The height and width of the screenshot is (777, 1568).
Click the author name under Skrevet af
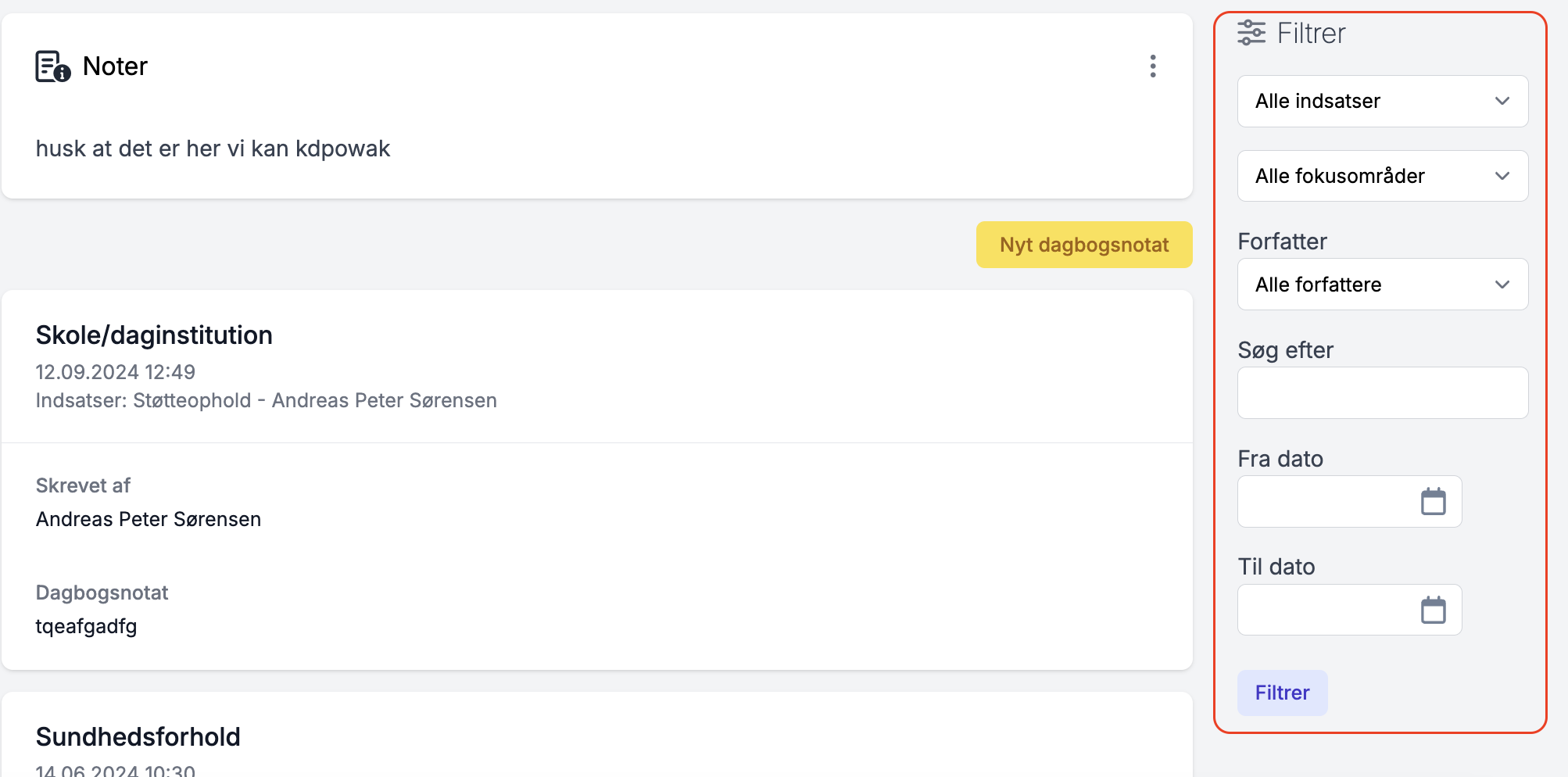[x=149, y=520]
